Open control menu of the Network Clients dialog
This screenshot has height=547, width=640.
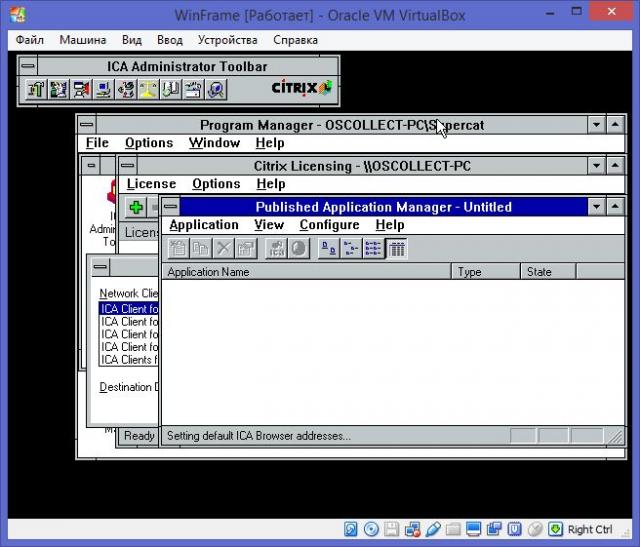pos(100,267)
